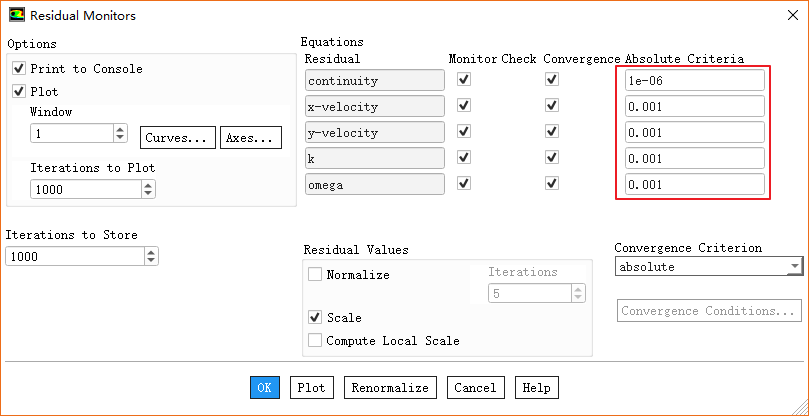Toggle the Print to Console checkbox
Image resolution: width=809 pixels, height=416 pixels.
pos(18,69)
